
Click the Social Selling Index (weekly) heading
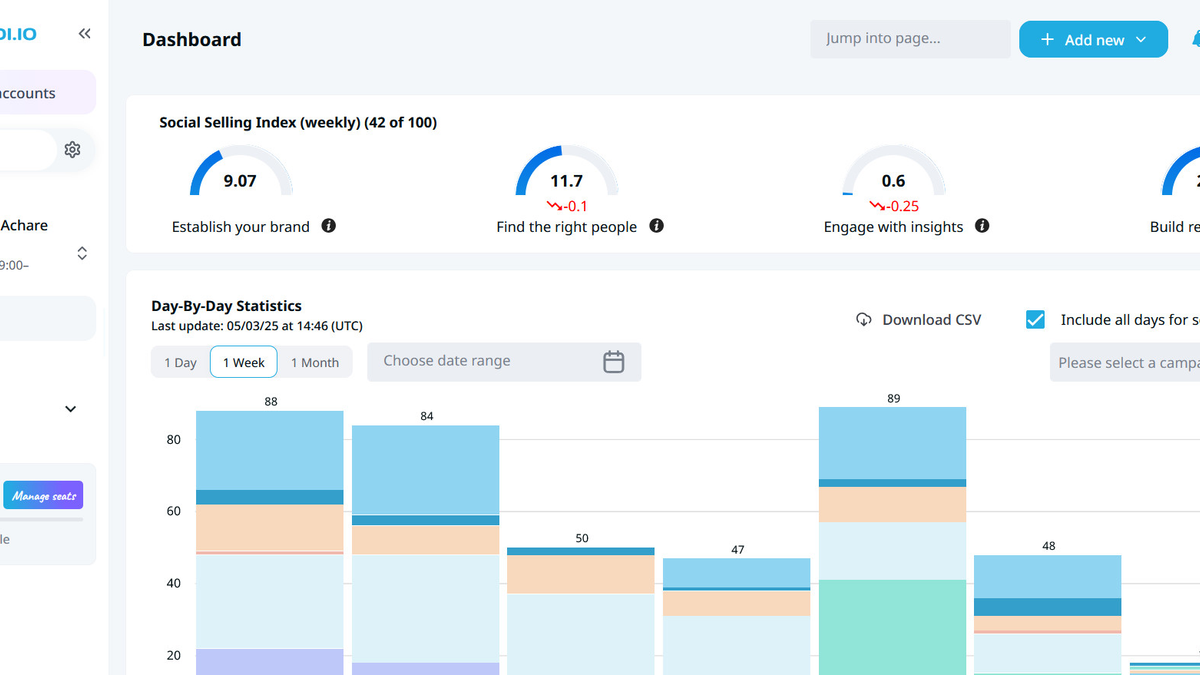pyautogui.click(x=298, y=123)
